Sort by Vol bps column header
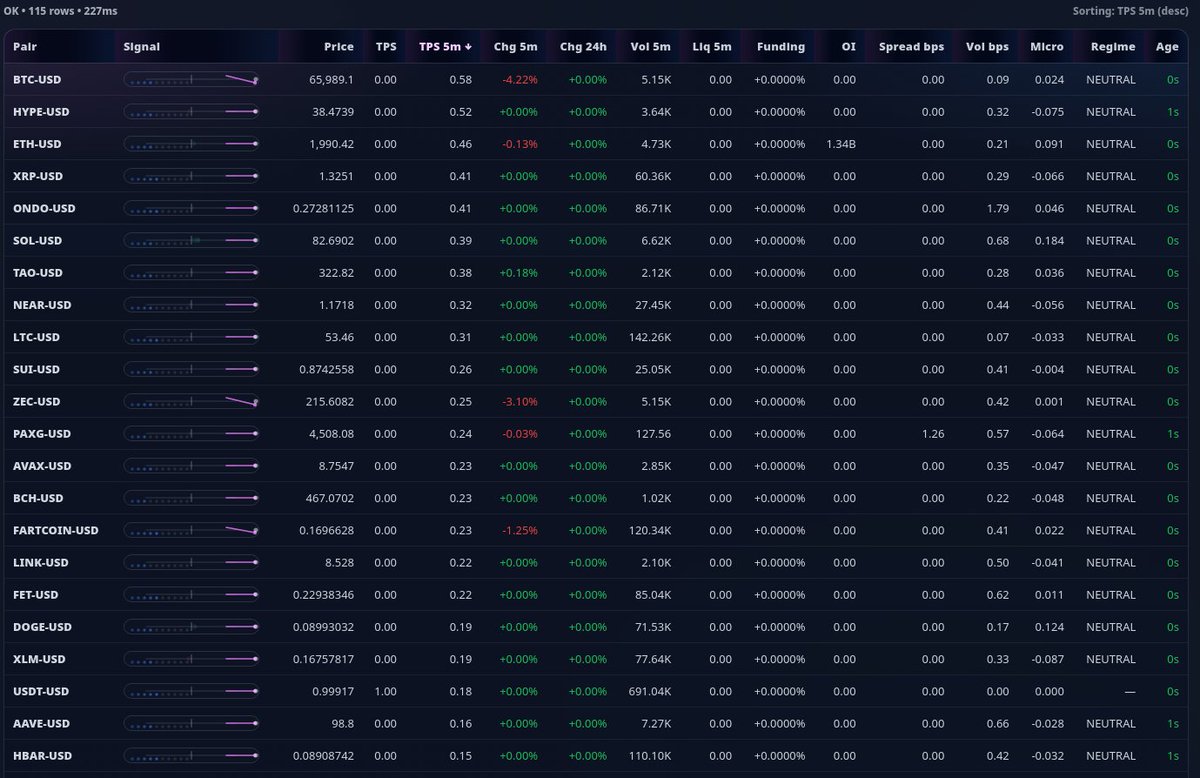 [987, 47]
